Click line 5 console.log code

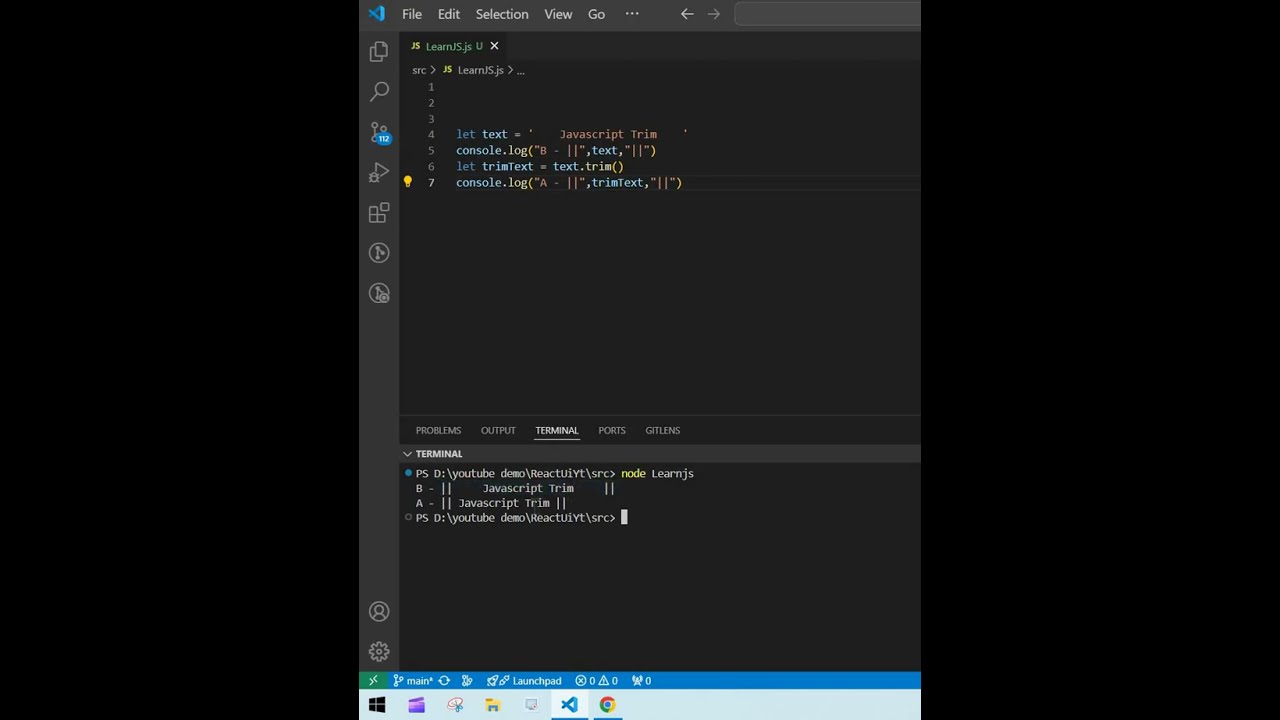[556, 150]
